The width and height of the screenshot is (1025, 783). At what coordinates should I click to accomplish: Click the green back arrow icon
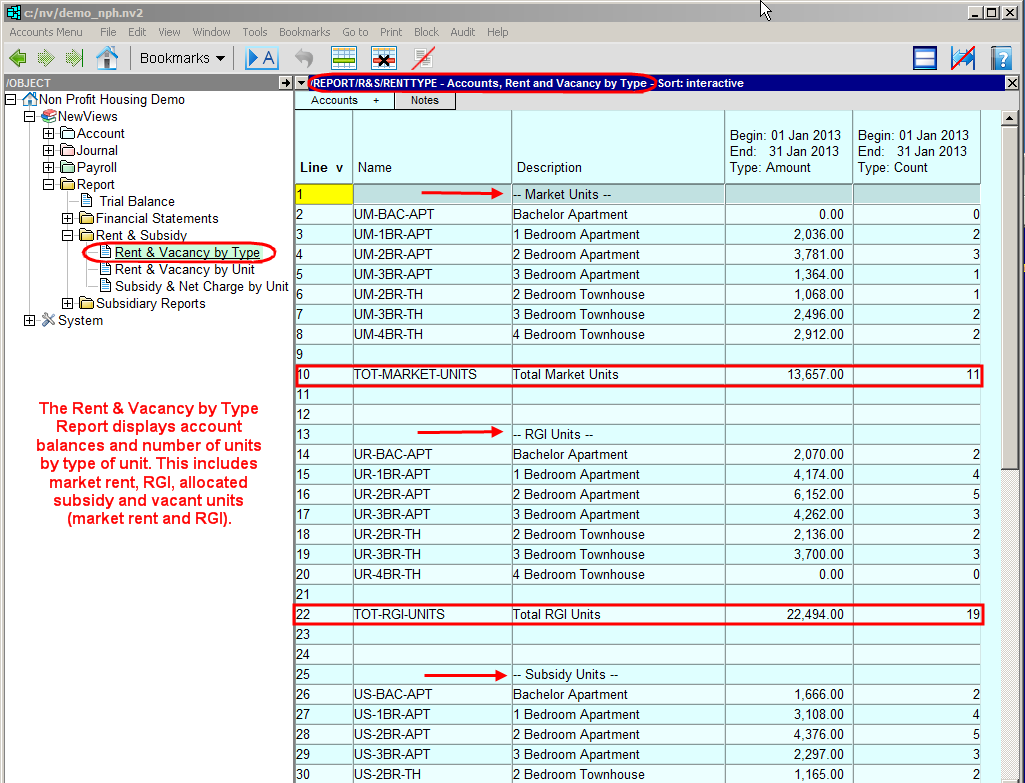tap(18, 58)
